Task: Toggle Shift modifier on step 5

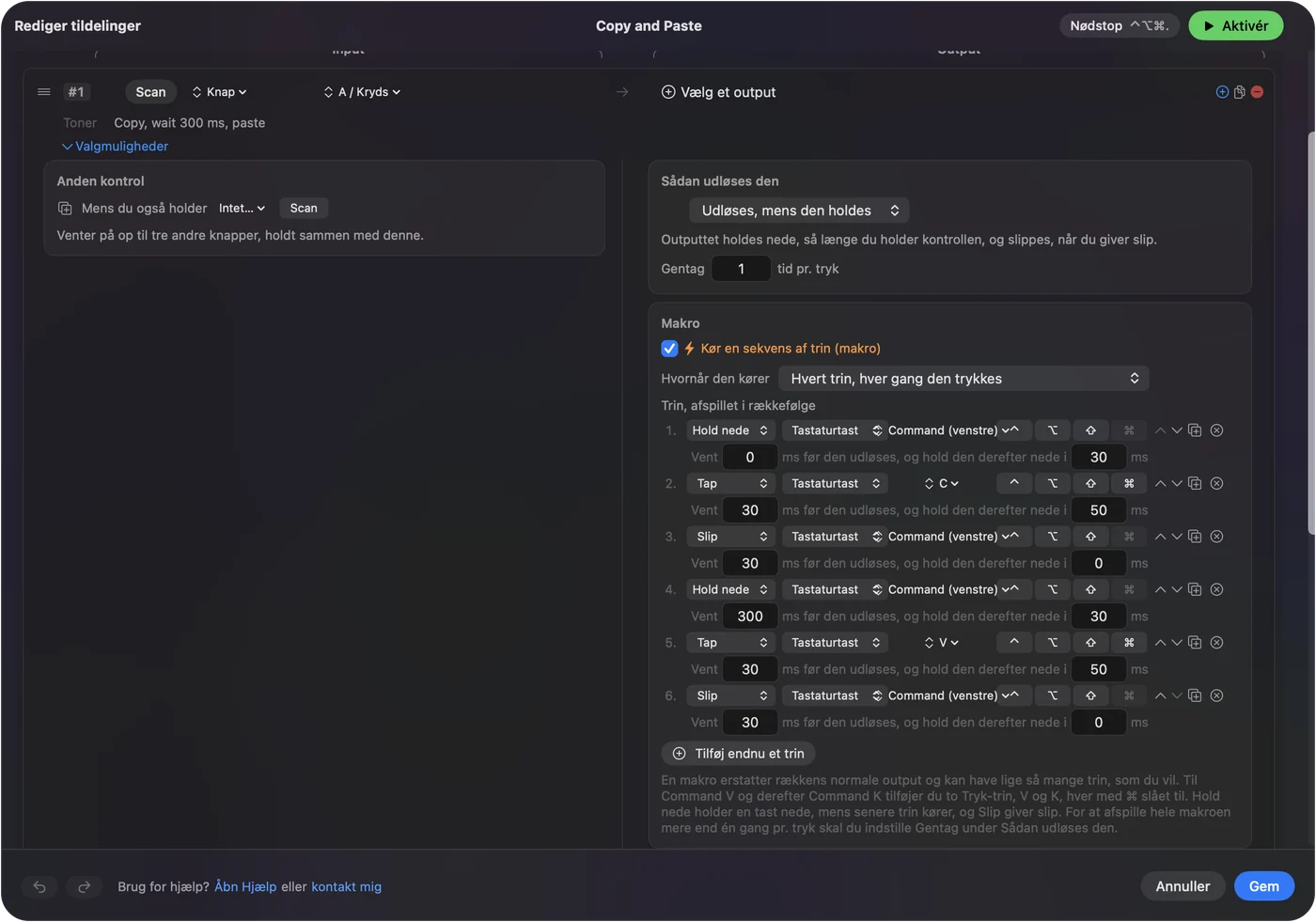Action: tap(1090, 643)
